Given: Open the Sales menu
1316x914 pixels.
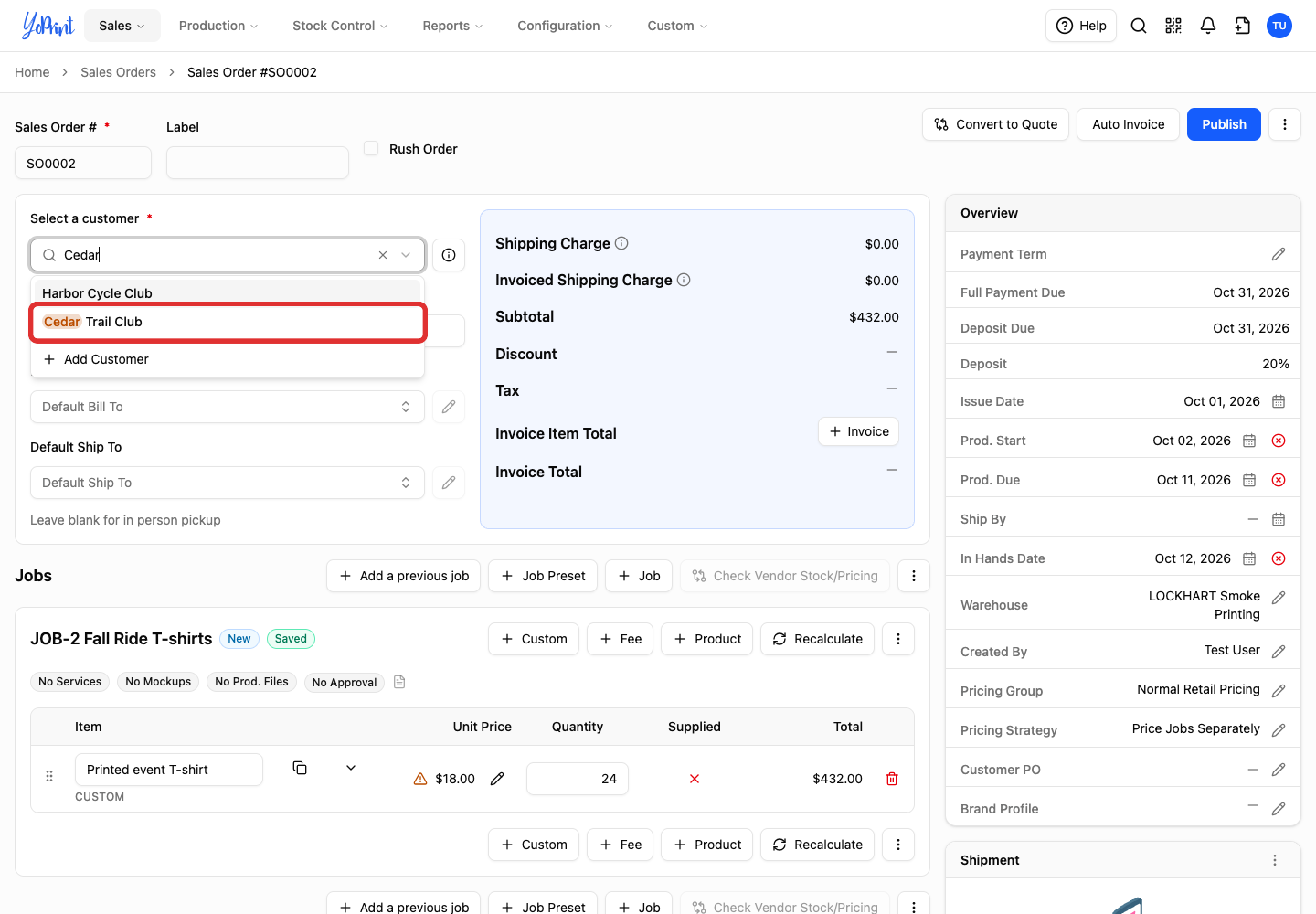Looking at the screenshot, I should (x=122, y=26).
